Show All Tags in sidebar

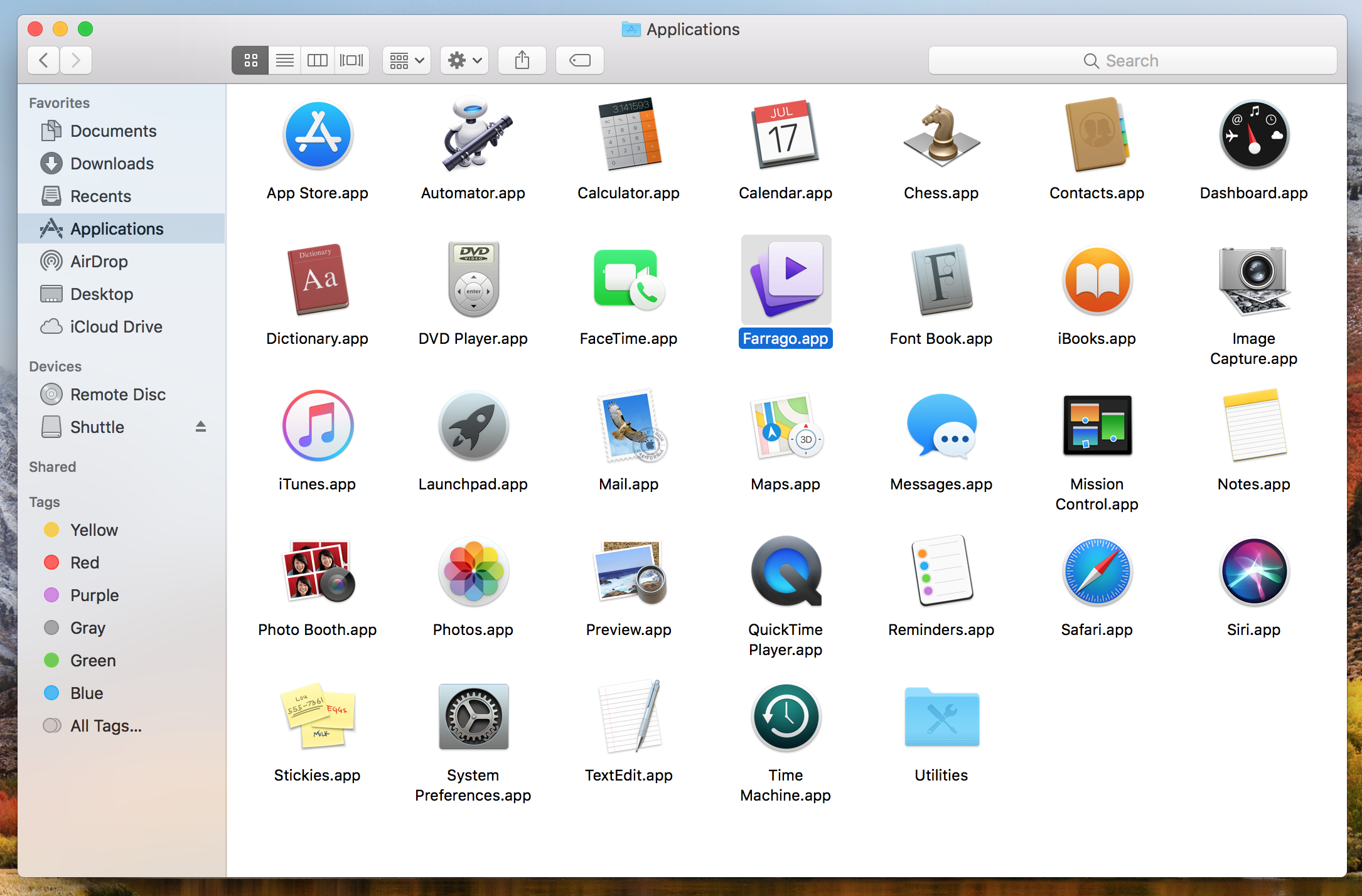tap(122, 726)
